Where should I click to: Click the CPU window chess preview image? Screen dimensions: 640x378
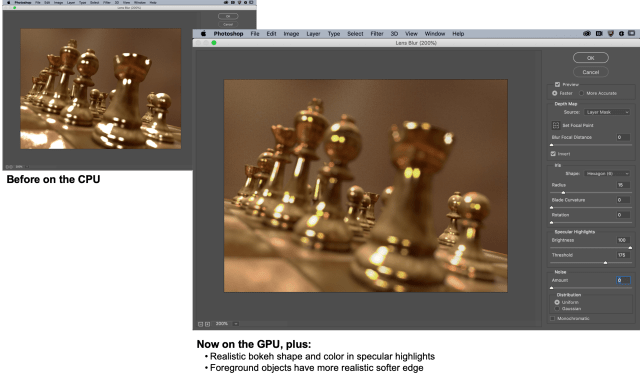[101, 89]
